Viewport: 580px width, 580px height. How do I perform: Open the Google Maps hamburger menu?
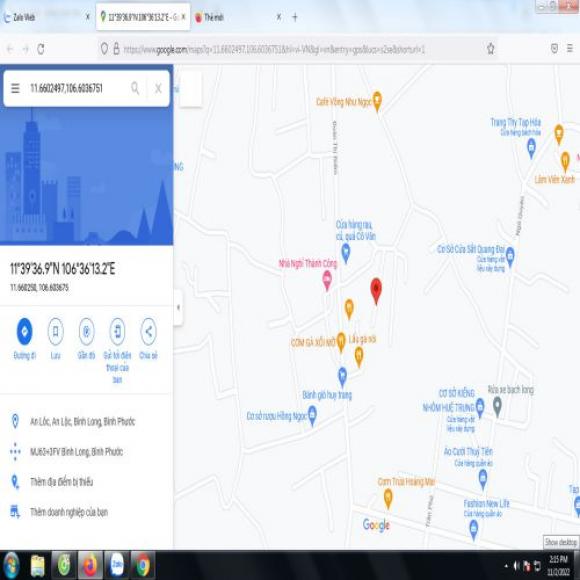pos(15,88)
